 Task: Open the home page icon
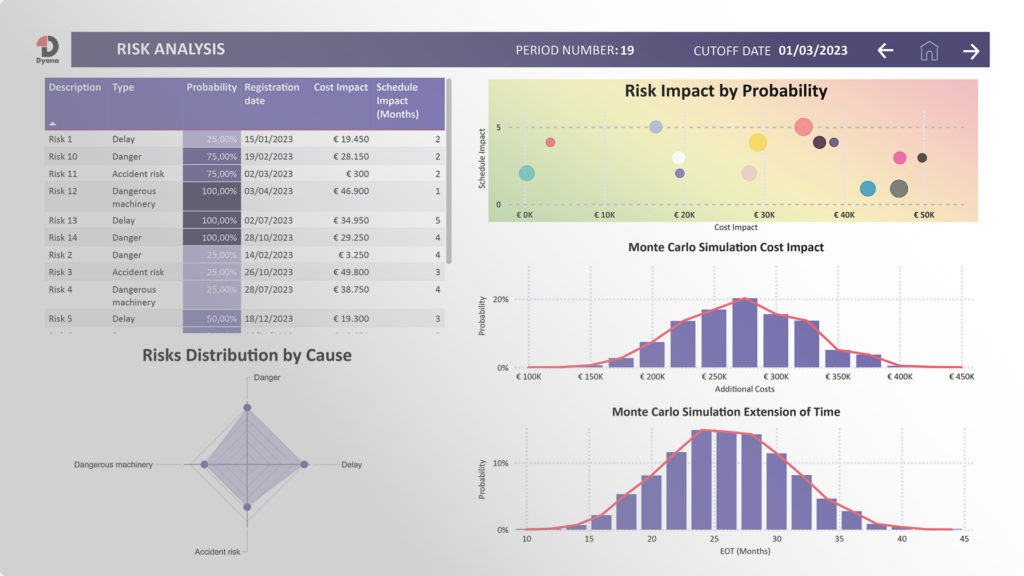pos(929,50)
